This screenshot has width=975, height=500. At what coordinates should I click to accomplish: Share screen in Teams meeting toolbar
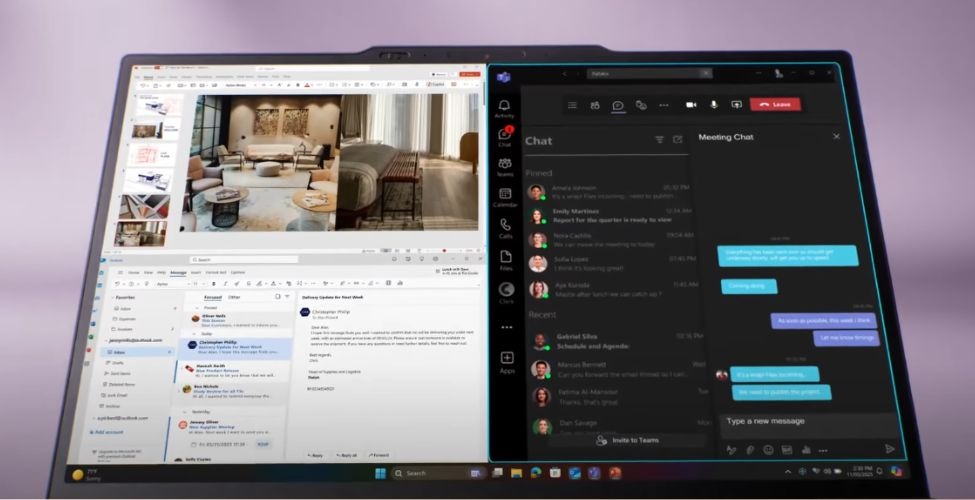[x=736, y=104]
